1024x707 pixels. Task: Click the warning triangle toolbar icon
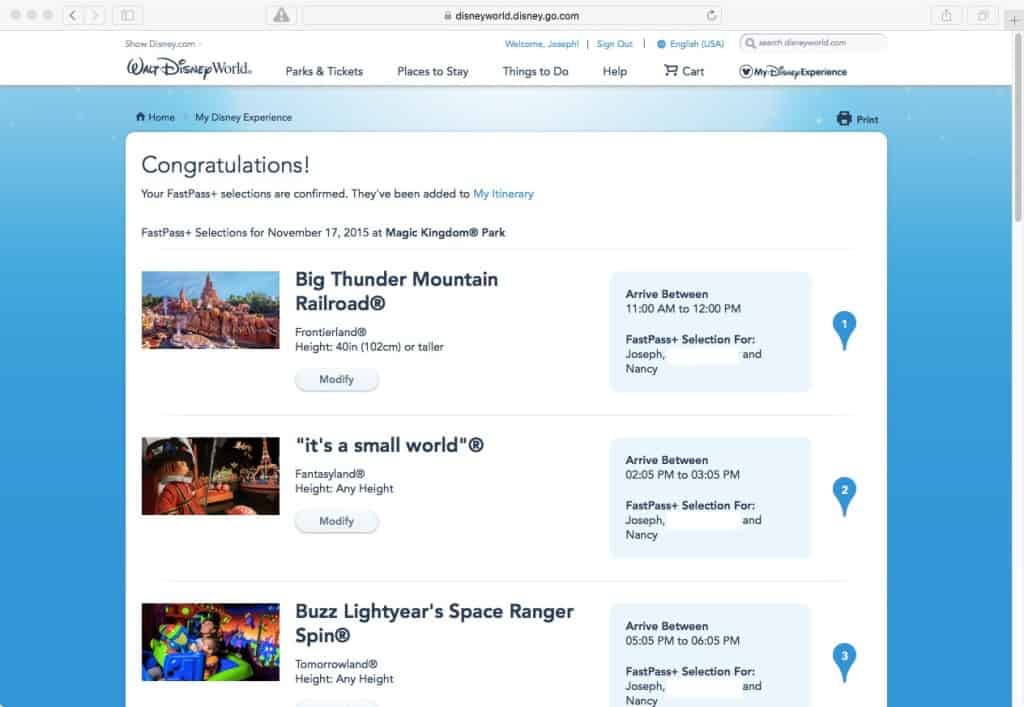pyautogui.click(x=281, y=15)
